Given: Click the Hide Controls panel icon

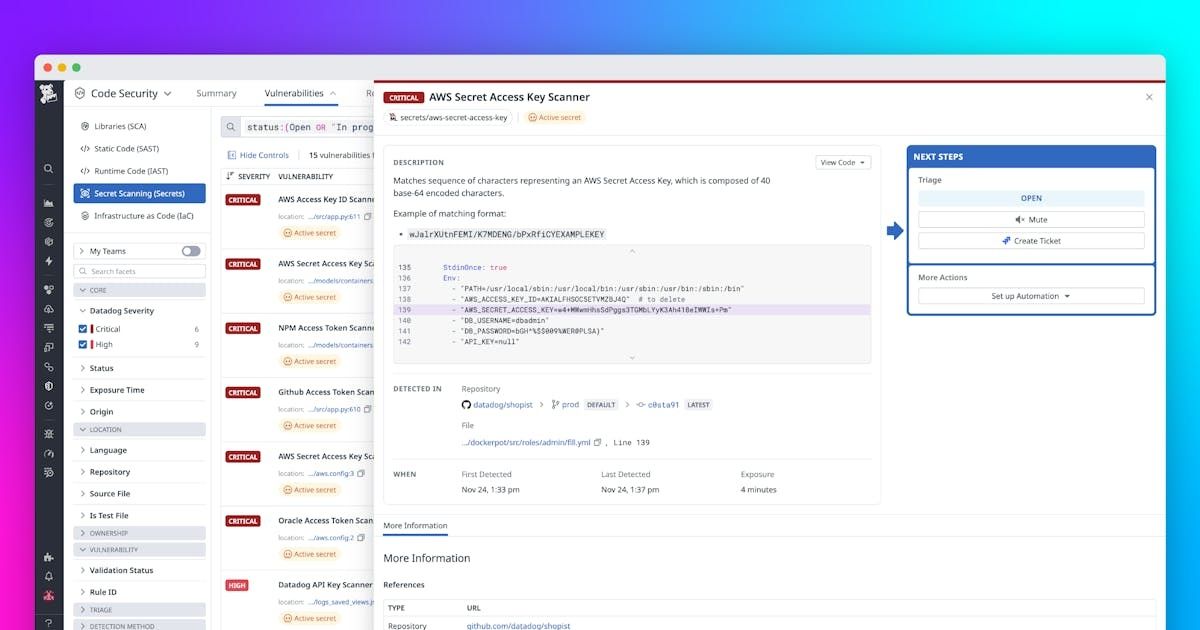Looking at the screenshot, I should [x=232, y=155].
